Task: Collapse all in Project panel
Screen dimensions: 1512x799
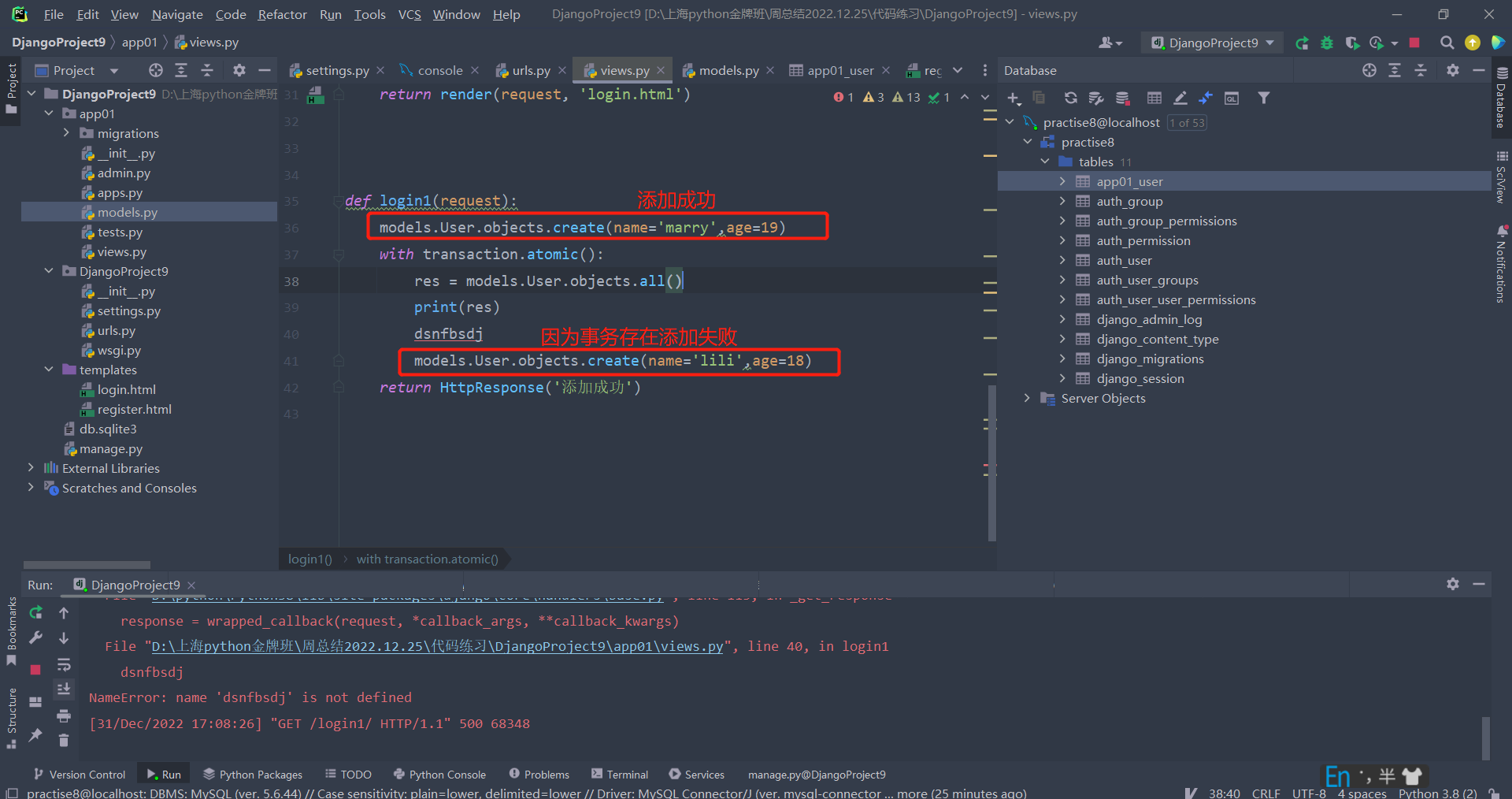Action: coord(207,70)
